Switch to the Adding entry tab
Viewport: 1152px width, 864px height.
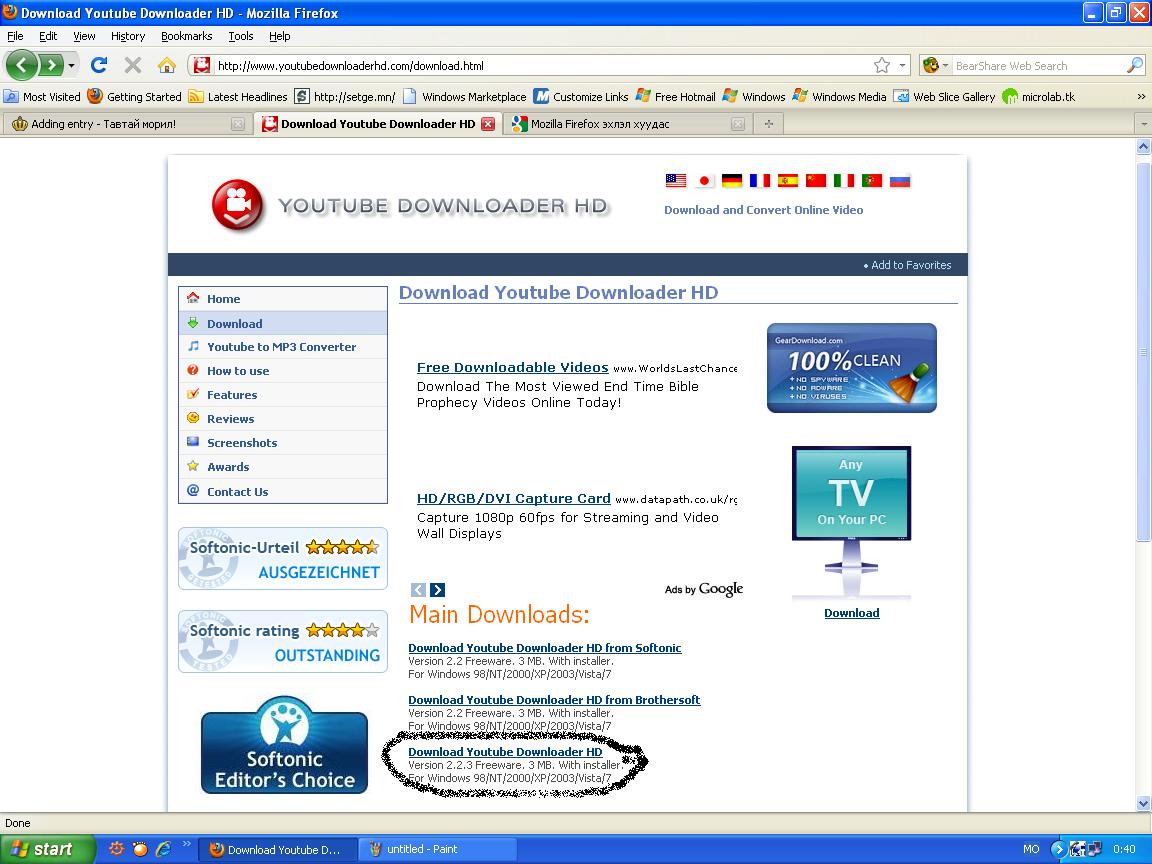(x=128, y=124)
